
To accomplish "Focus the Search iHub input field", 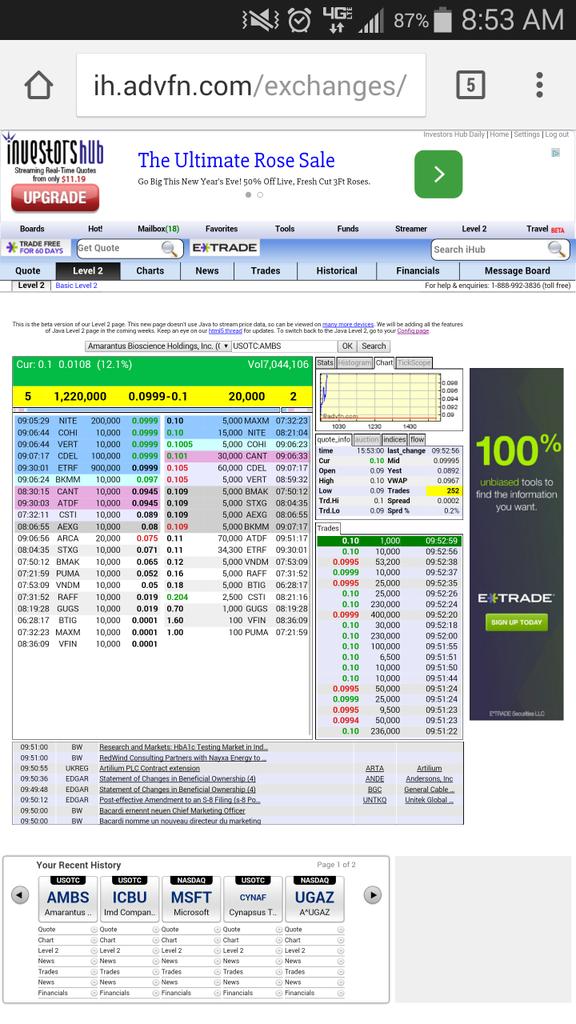I will point(490,249).
